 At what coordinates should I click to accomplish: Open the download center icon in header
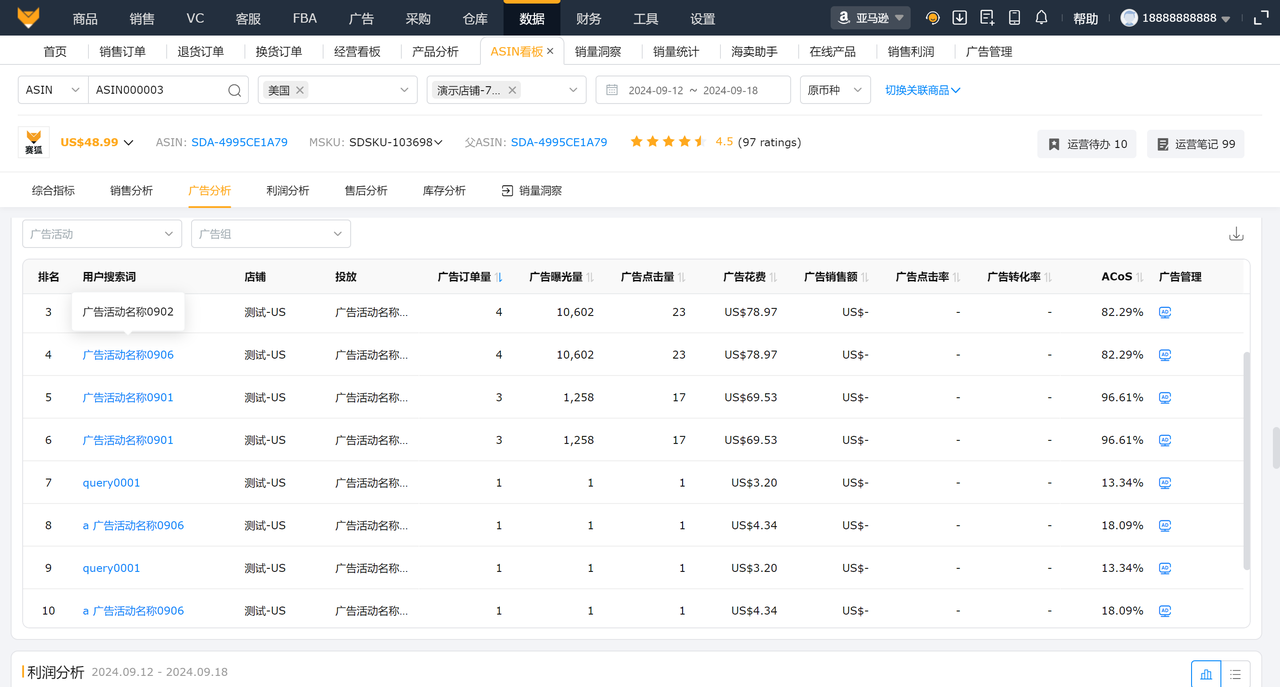(x=960, y=18)
